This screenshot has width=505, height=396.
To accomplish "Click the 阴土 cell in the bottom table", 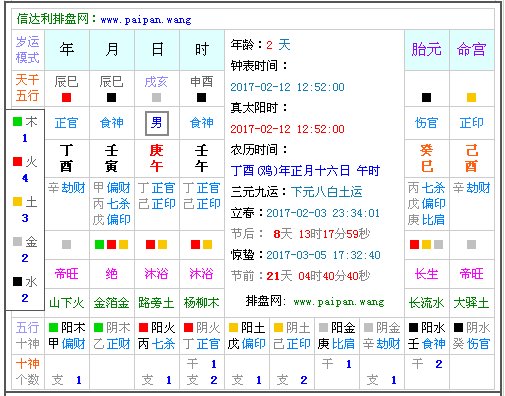I will (292, 328).
